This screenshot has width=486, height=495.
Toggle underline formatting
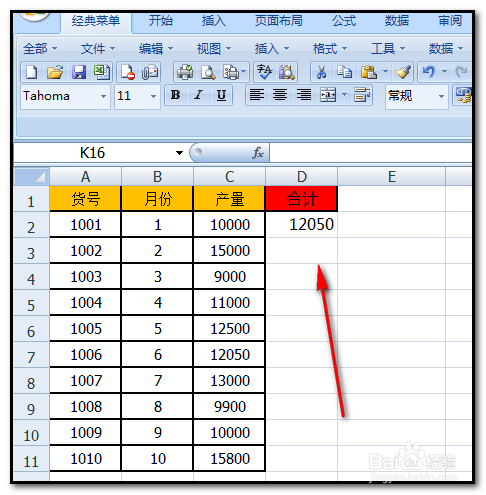221,95
